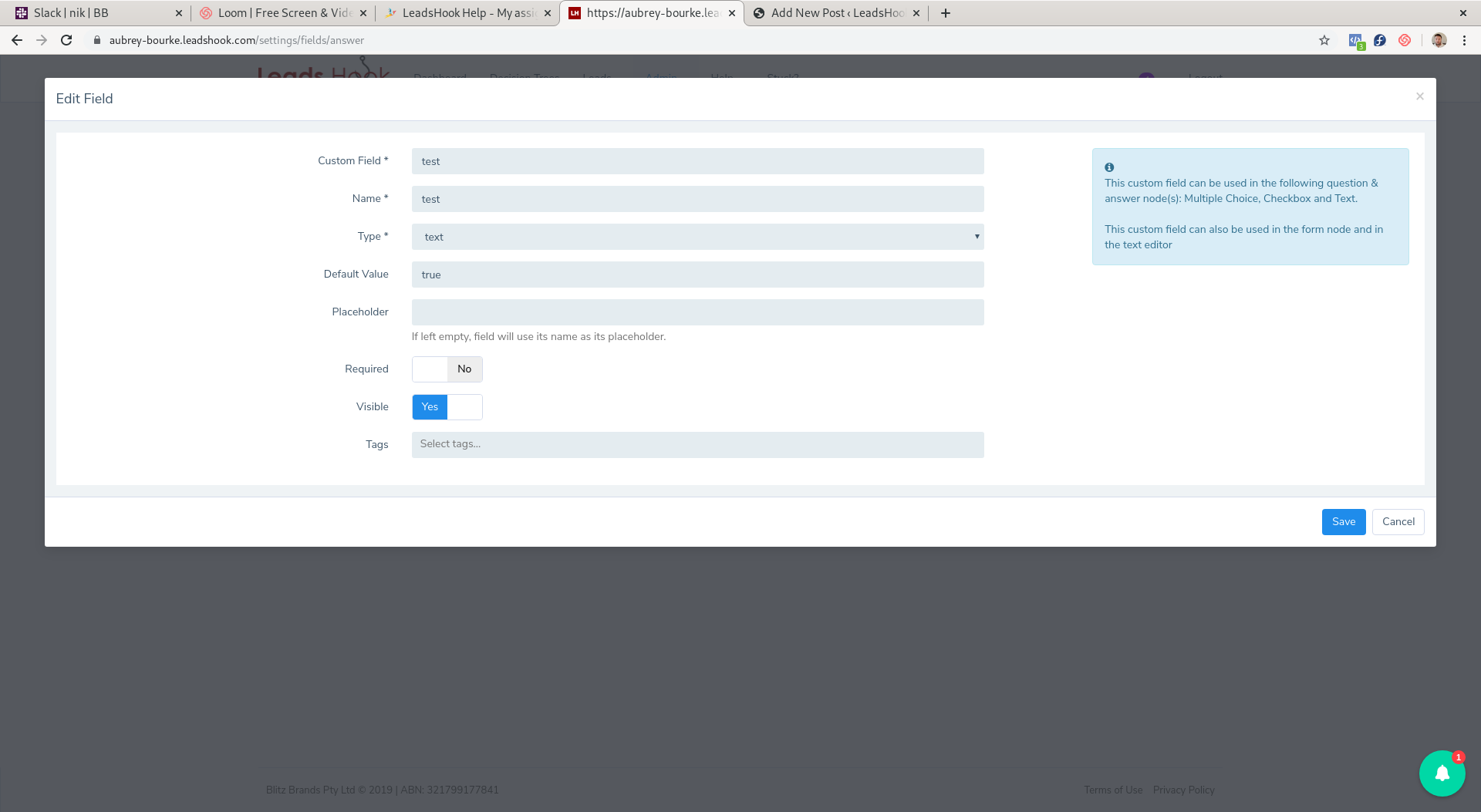Open the red swirl extension icon
Image resolution: width=1481 pixels, height=812 pixels.
pyautogui.click(x=1404, y=40)
